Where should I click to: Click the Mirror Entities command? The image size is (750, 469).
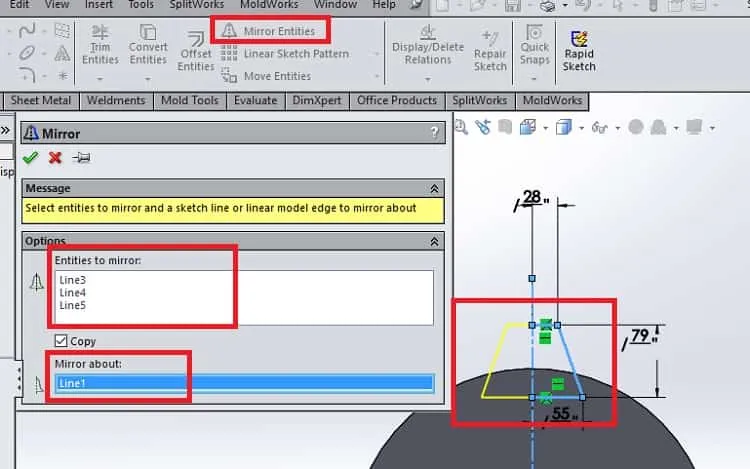coord(270,31)
